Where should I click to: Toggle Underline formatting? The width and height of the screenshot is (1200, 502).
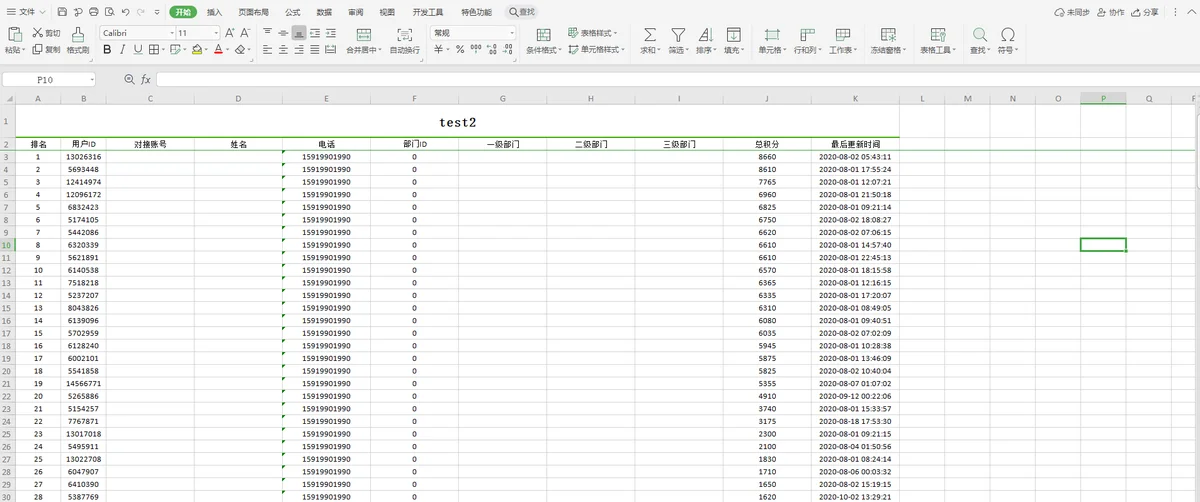(138, 49)
